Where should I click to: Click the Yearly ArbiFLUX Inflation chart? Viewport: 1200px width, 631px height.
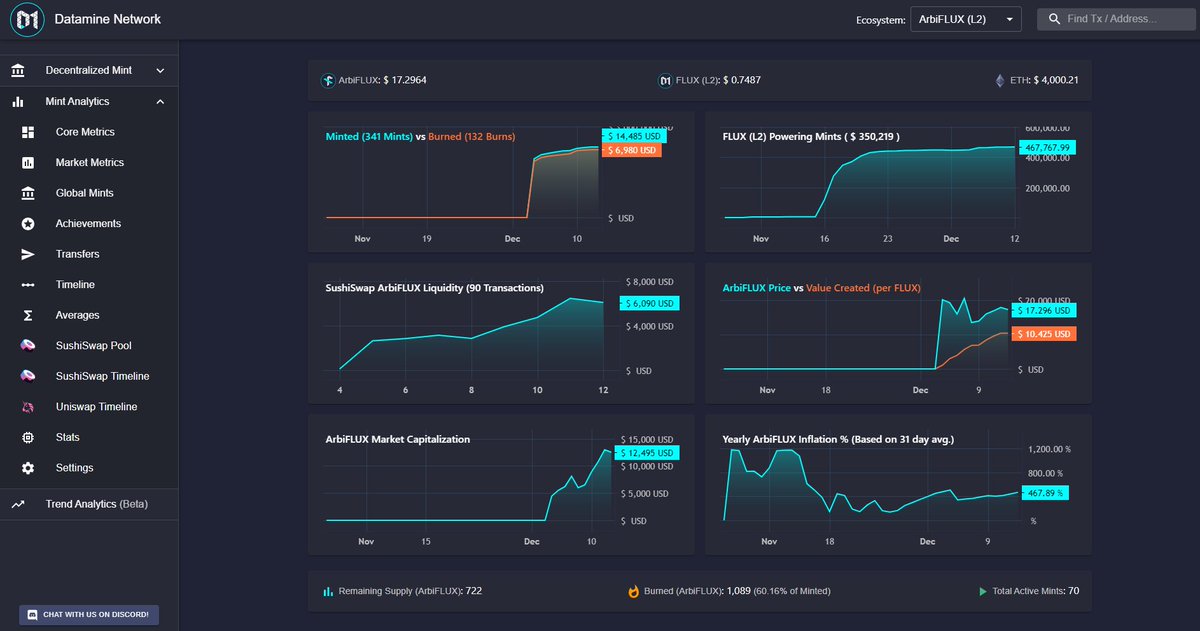point(898,485)
